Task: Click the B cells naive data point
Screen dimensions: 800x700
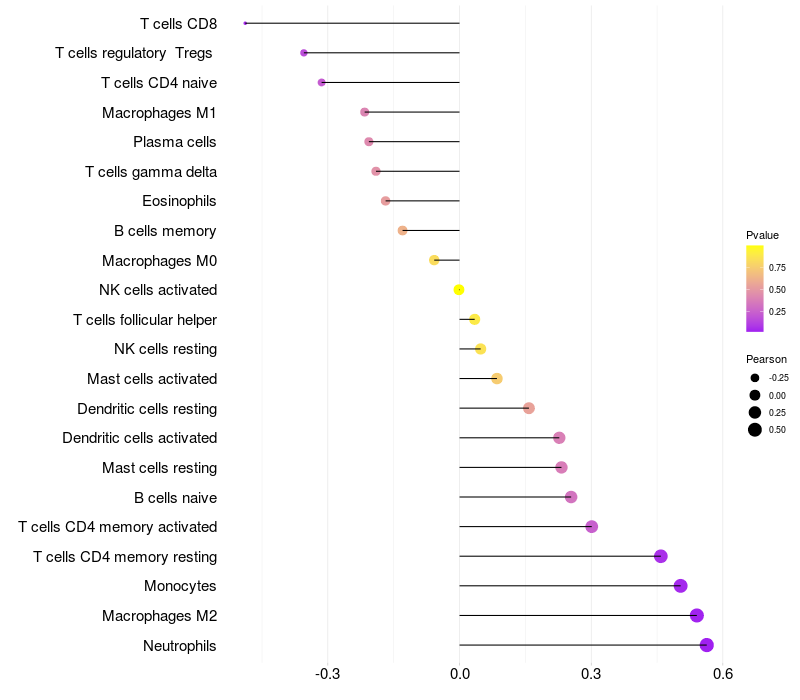Action: pyautogui.click(x=571, y=497)
